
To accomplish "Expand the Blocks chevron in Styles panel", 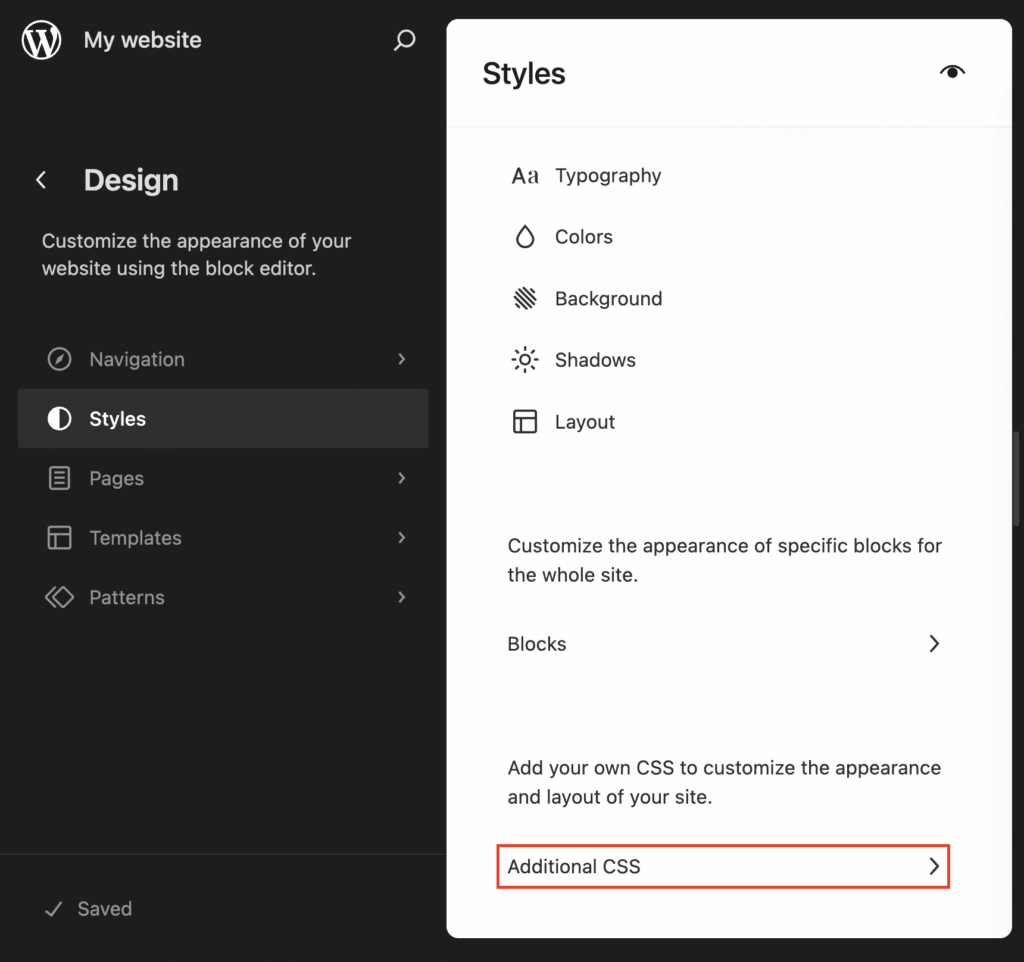I will [934, 643].
